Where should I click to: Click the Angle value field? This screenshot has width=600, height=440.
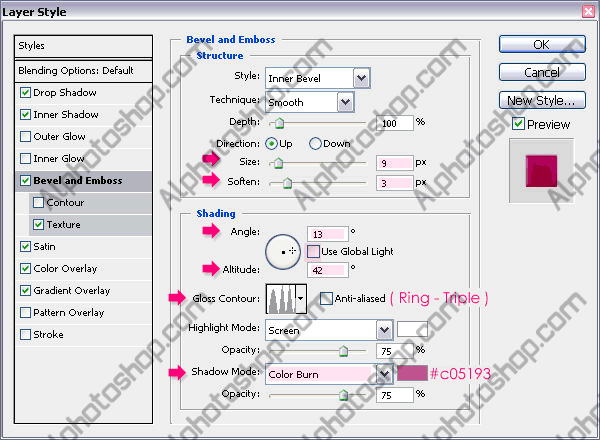(x=328, y=234)
